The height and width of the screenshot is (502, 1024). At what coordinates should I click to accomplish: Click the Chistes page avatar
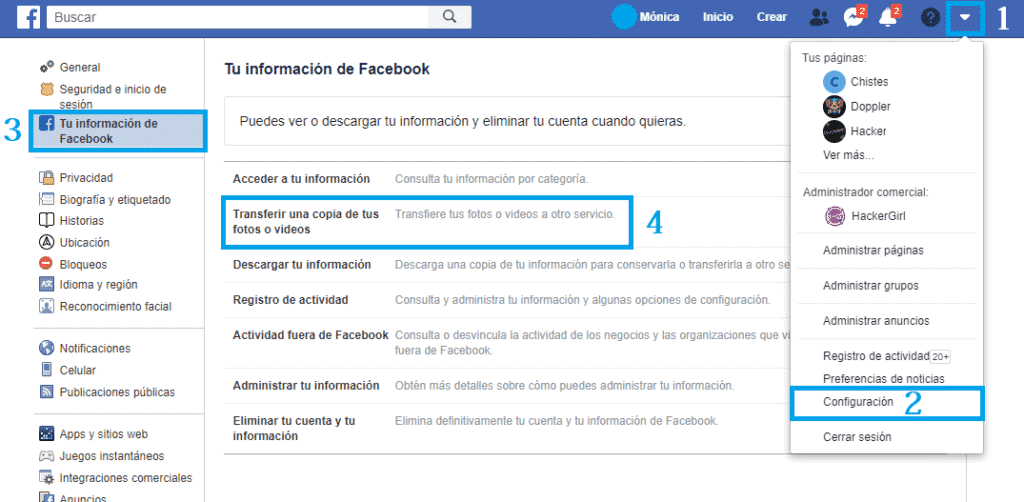[x=834, y=82]
